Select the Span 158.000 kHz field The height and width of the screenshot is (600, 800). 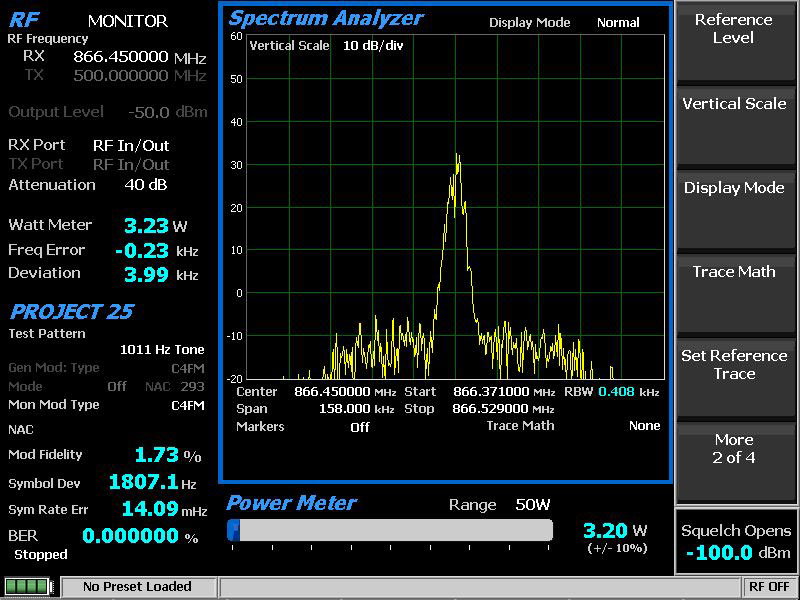pos(328,409)
